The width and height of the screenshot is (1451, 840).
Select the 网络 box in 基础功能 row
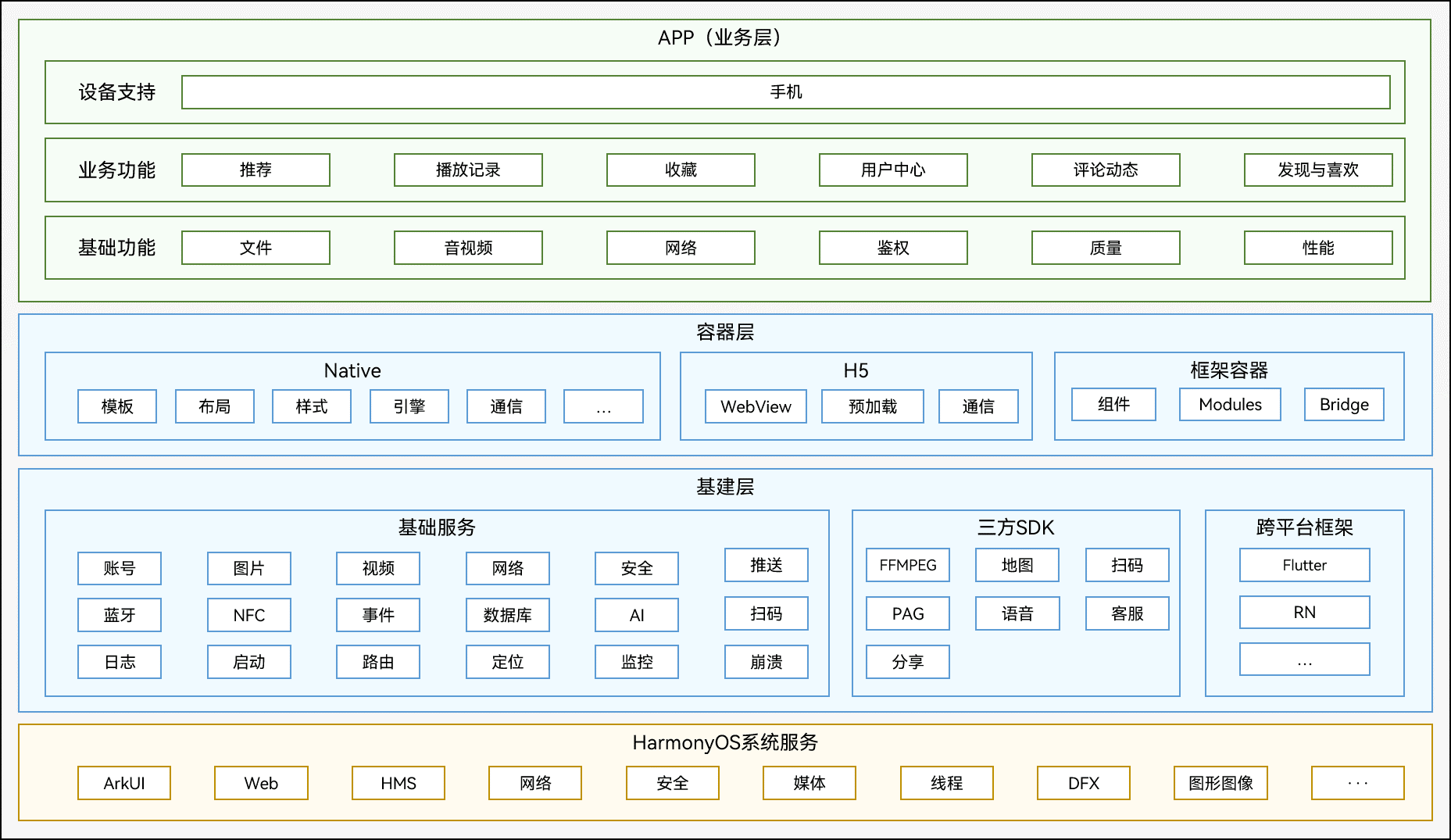(681, 248)
